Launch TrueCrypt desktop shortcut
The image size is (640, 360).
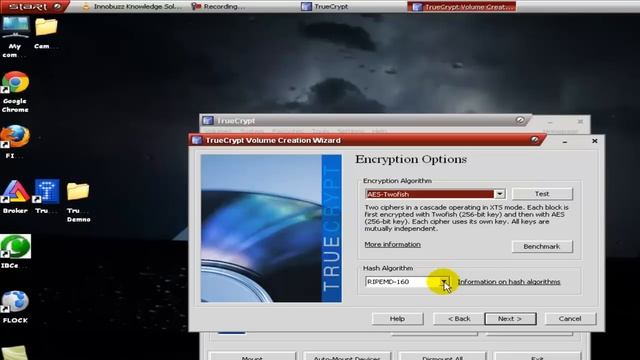point(47,197)
